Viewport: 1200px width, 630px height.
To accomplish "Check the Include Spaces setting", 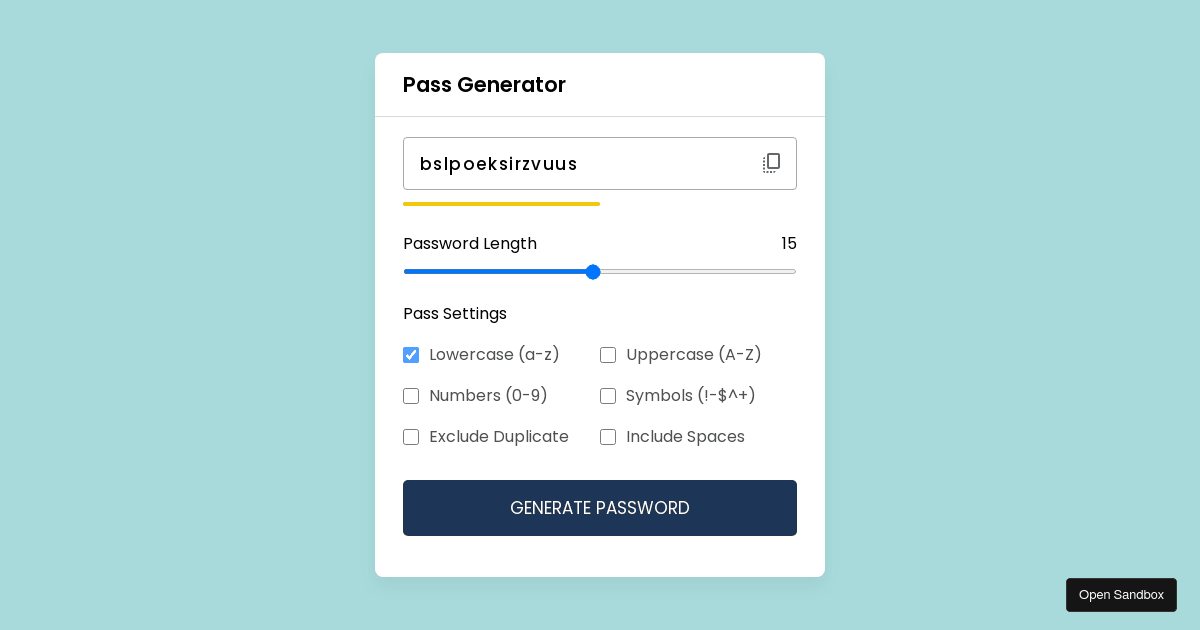I will point(608,437).
